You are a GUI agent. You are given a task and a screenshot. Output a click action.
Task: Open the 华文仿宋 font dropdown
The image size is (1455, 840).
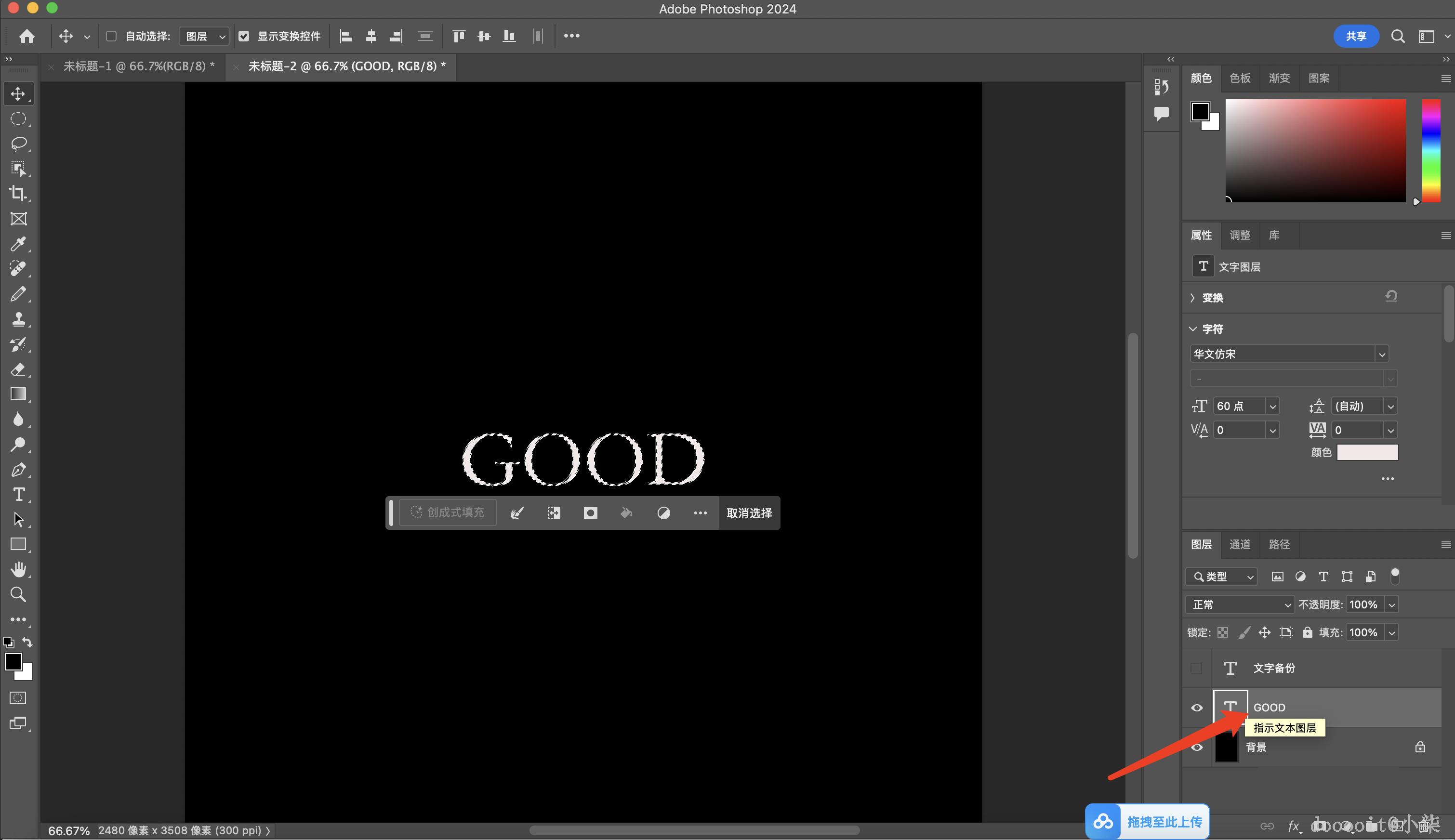click(1381, 354)
